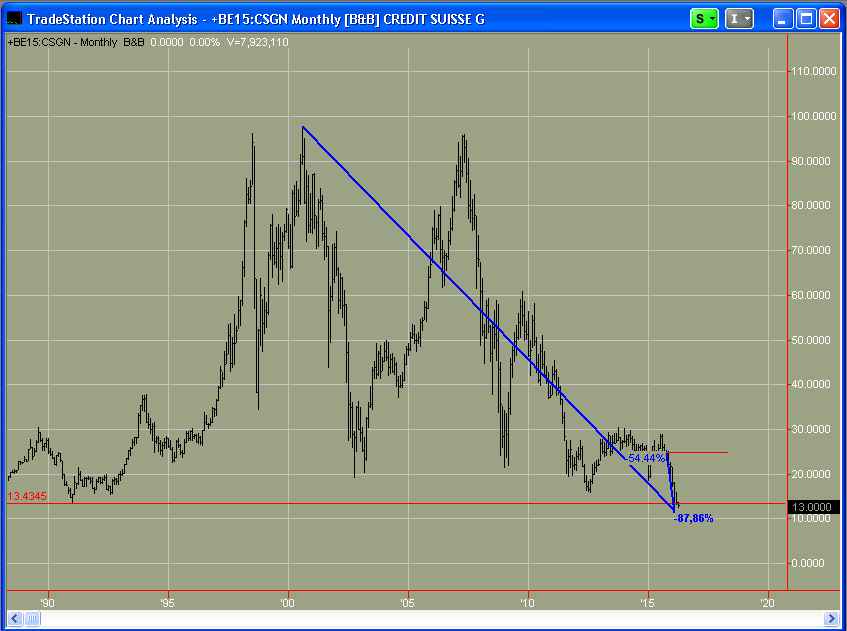Screen dimensions: 847x631
Task: Click the 0.0000 net change value in status line
Action: pyautogui.click(x=167, y=42)
